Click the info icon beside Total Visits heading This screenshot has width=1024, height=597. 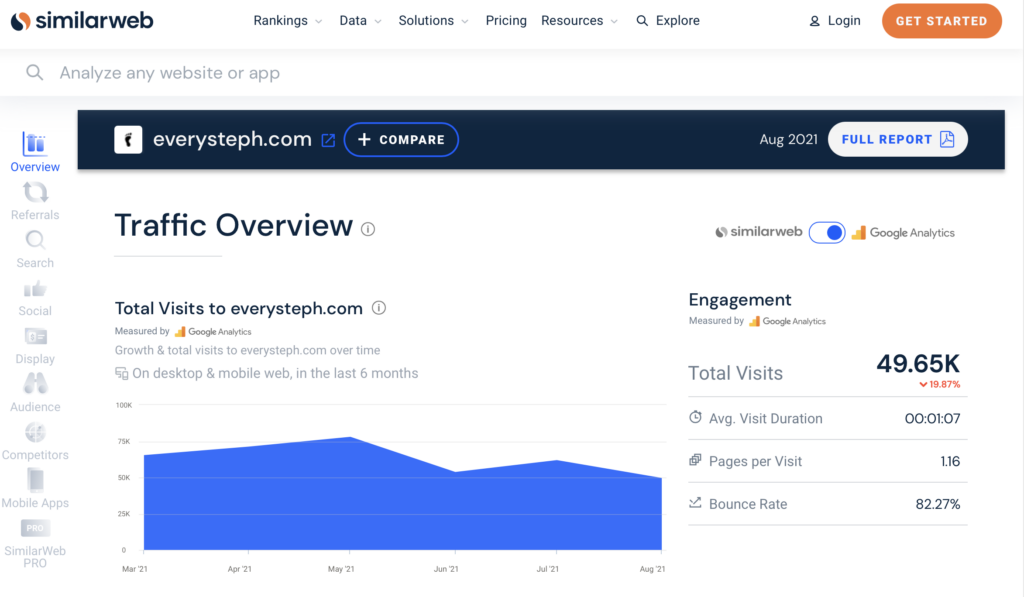point(379,308)
